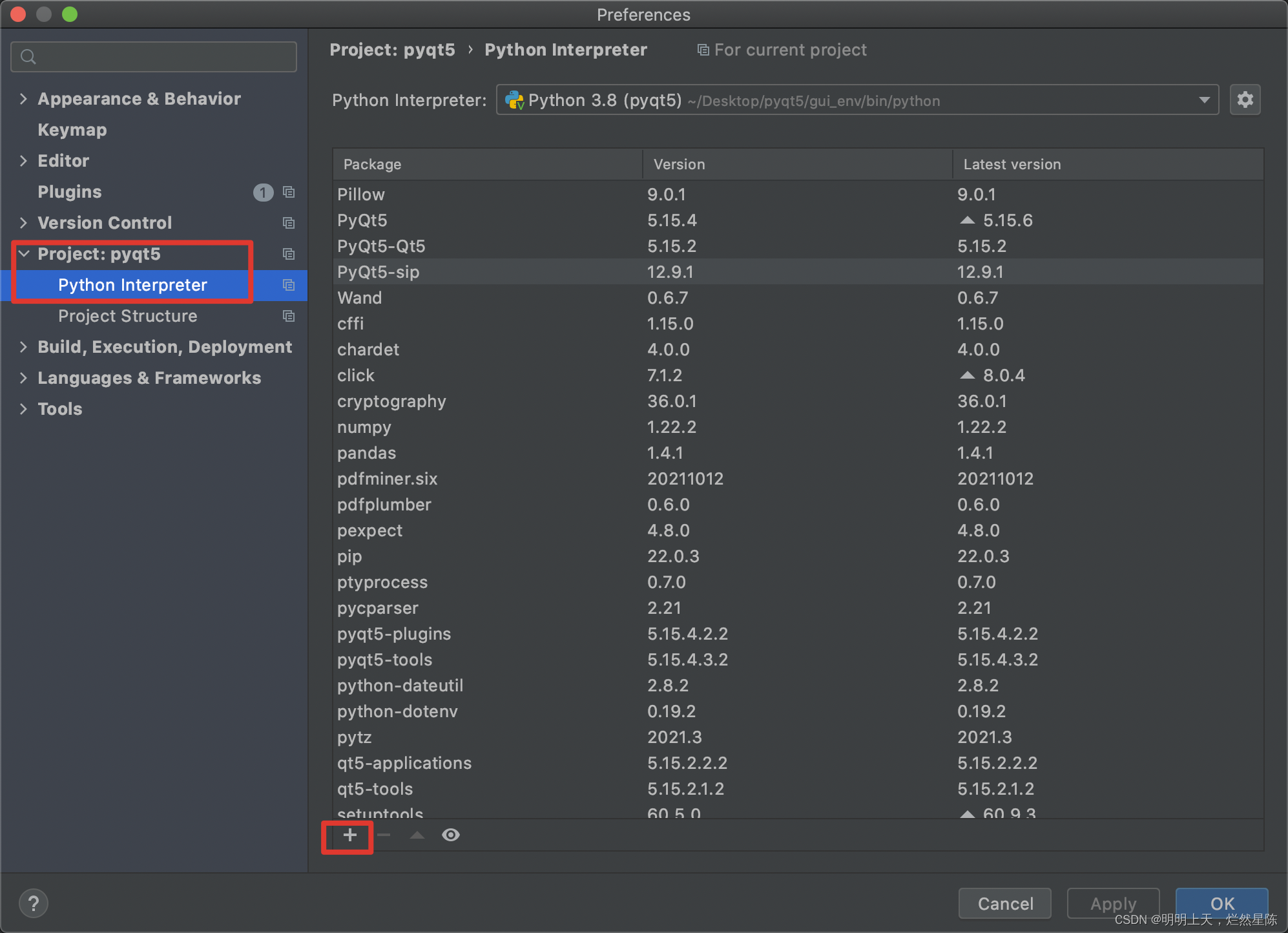
Task: Click the plus icon to install package
Action: point(349,835)
